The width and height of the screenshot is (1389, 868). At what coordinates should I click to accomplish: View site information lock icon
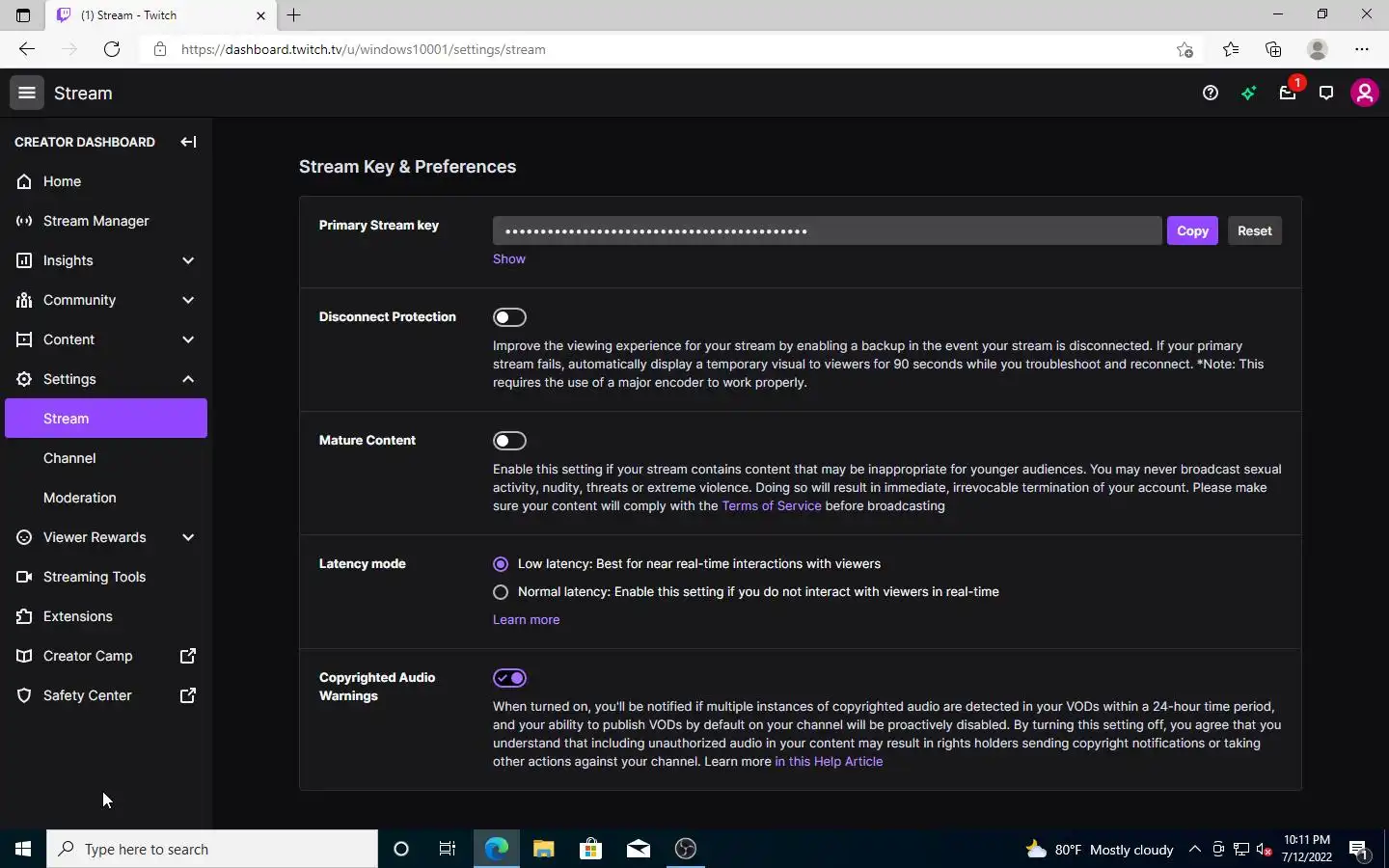tap(160, 49)
